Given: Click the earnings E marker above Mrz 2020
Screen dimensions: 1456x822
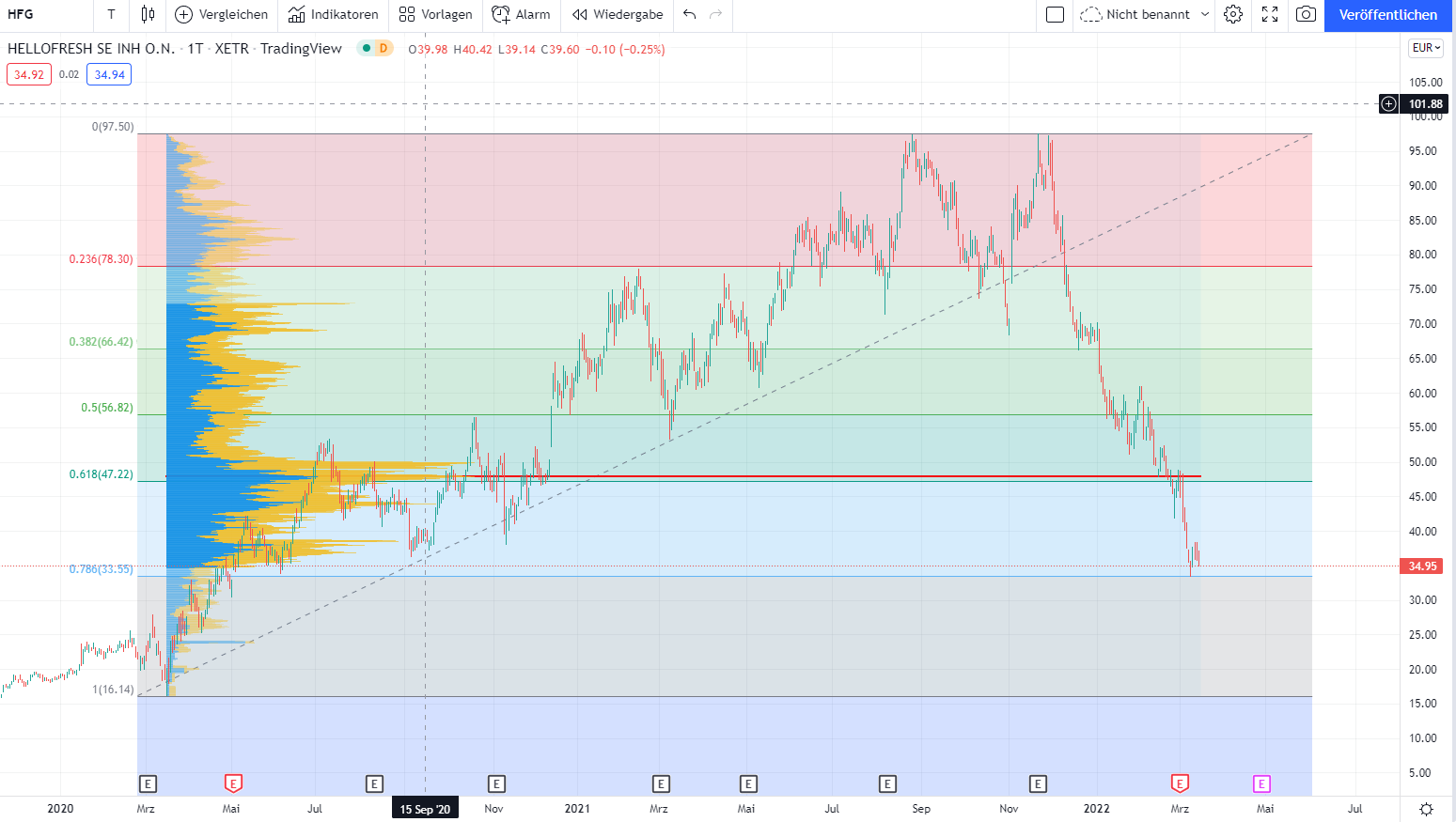Looking at the screenshot, I should [x=148, y=783].
